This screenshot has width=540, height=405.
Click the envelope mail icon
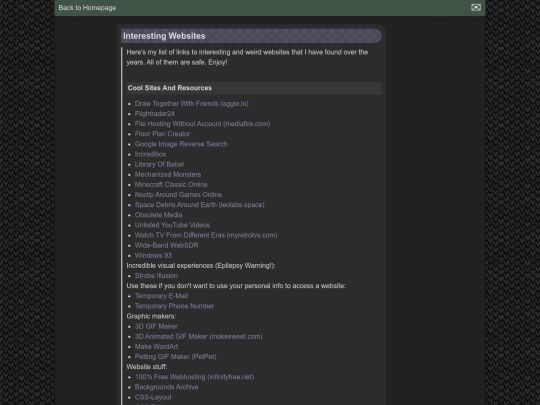(476, 7)
